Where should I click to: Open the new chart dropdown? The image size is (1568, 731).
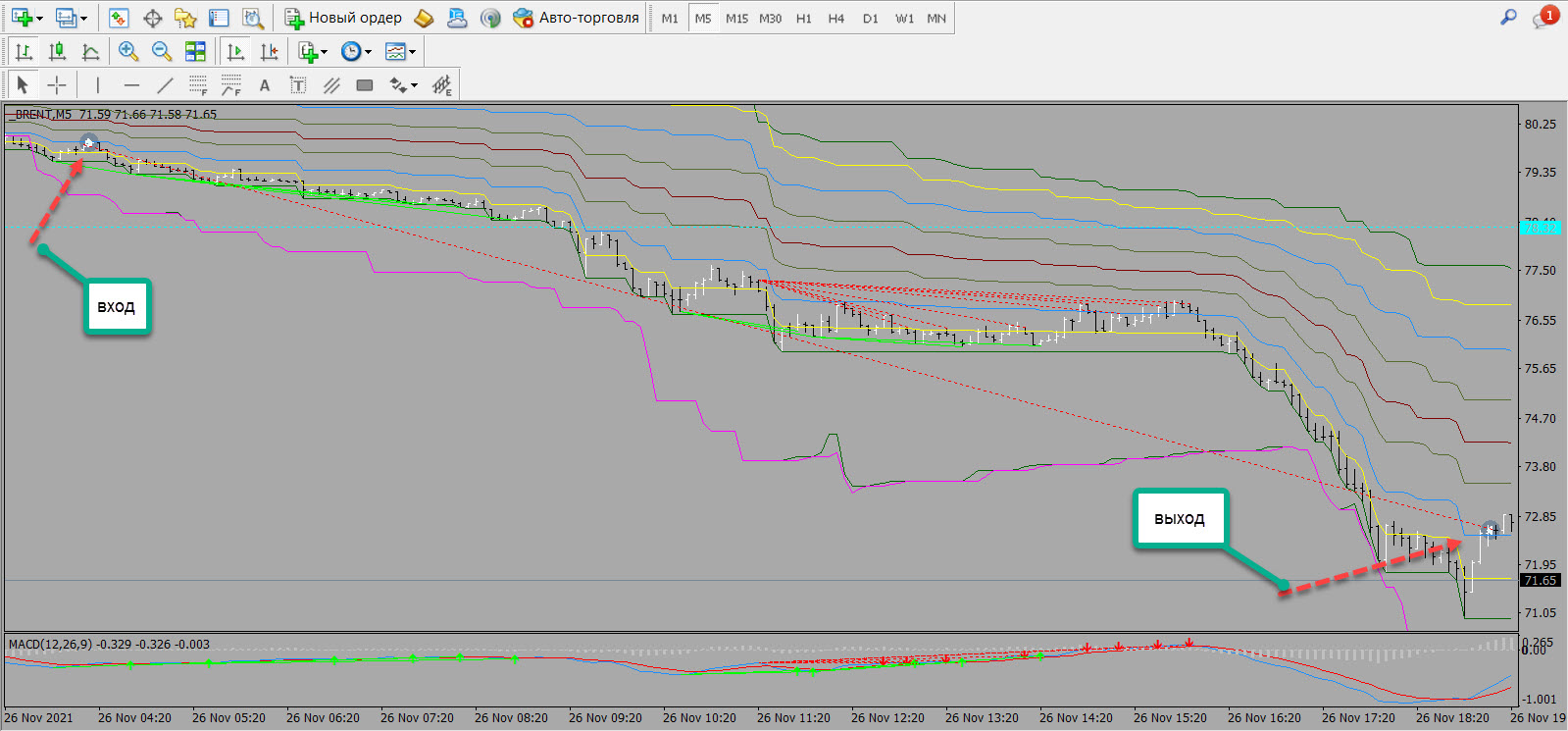pyautogui.click(x=39, y=19)
